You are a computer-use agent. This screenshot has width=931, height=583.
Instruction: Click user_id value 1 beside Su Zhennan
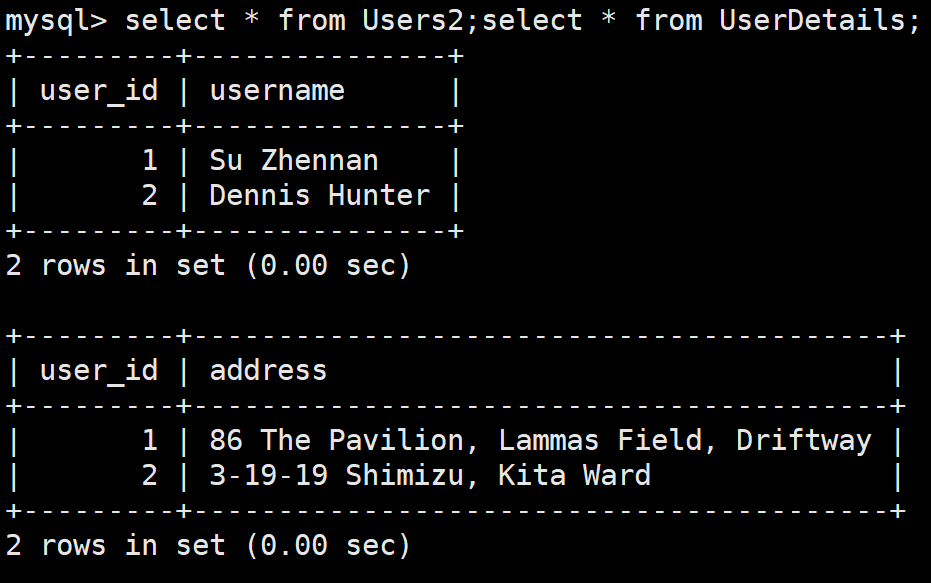click(149, 161)
